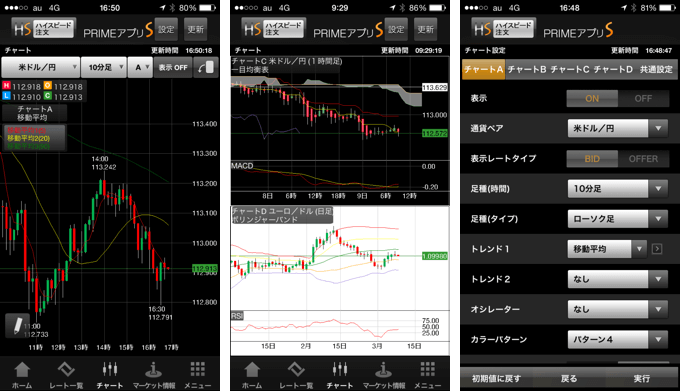Open the ローソク足 chart type selector
Image resolution: width=680 pixels, height=391 pixels.
coord(618,219)
